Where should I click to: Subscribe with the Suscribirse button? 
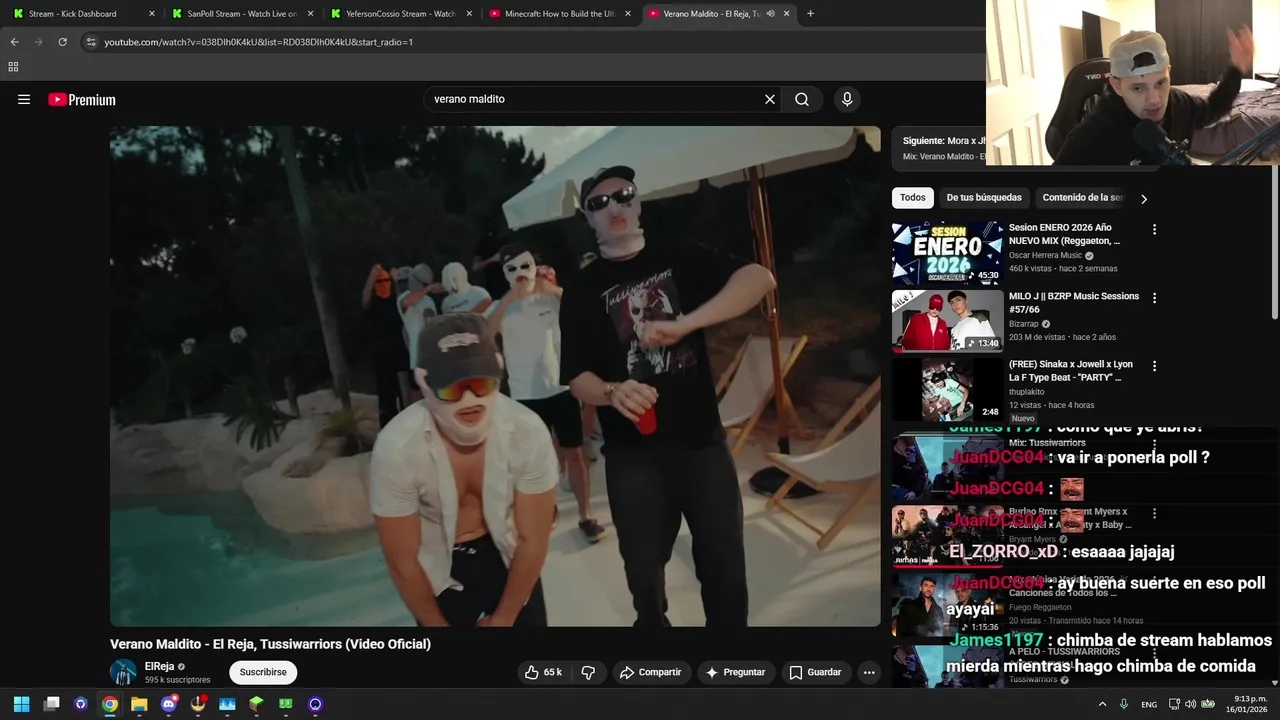pyautogui.click(x=263, y=672)
